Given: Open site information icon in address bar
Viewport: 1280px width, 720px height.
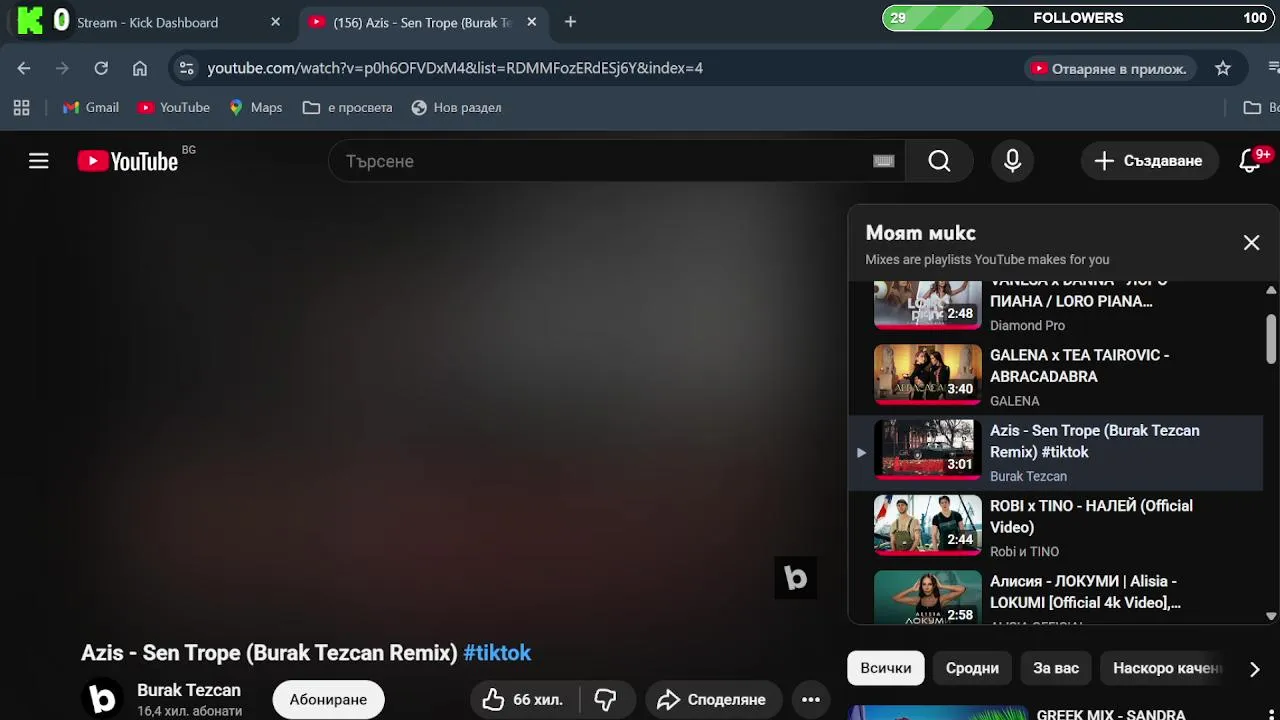Looking at the screenshot, I should point(185,68).
